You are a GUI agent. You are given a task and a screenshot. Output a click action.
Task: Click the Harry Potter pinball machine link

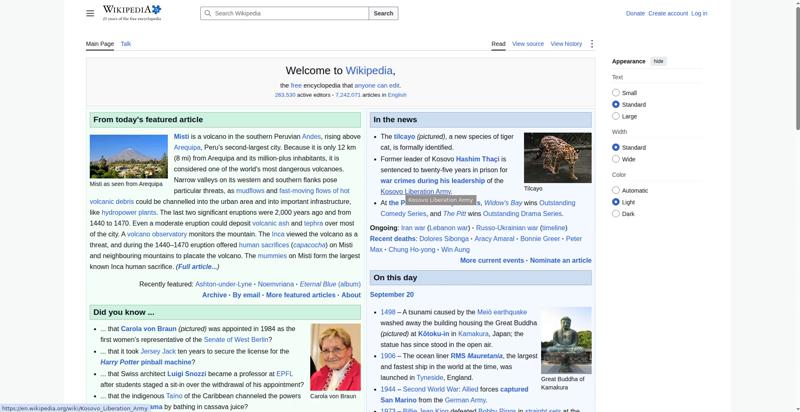pos(145,362)
